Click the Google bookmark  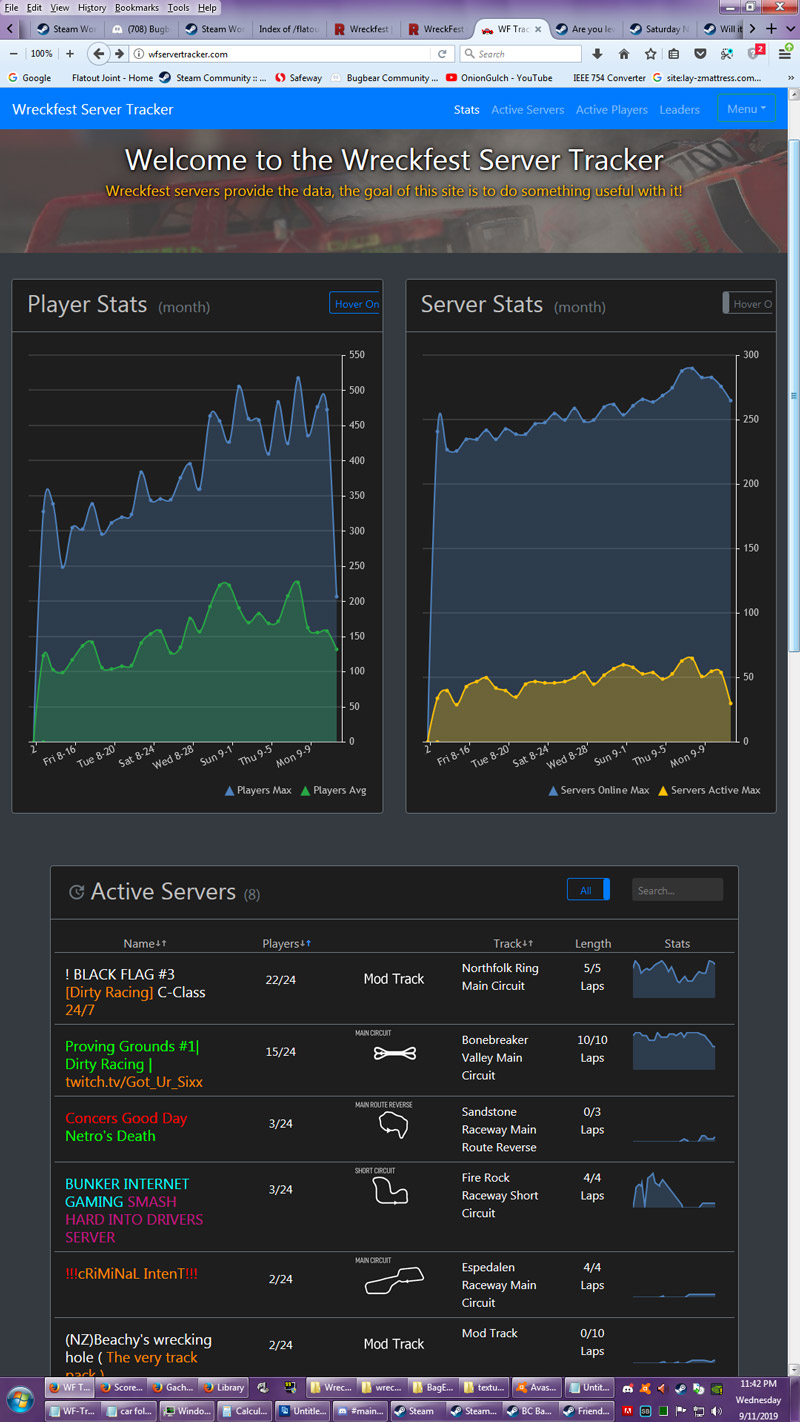[29, 77]
